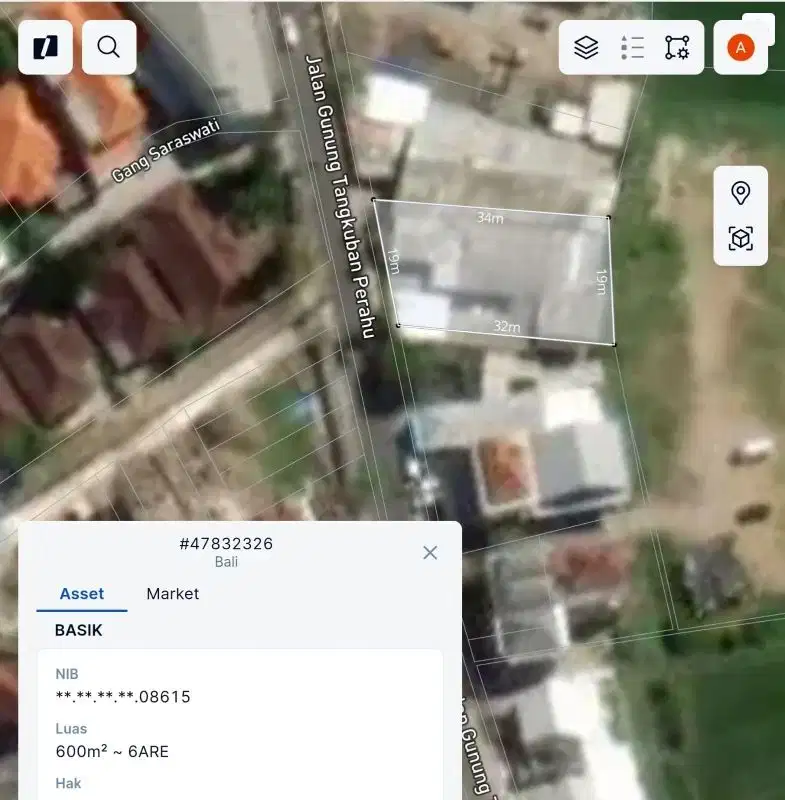Click the BASIK section heading

(78, 631)
